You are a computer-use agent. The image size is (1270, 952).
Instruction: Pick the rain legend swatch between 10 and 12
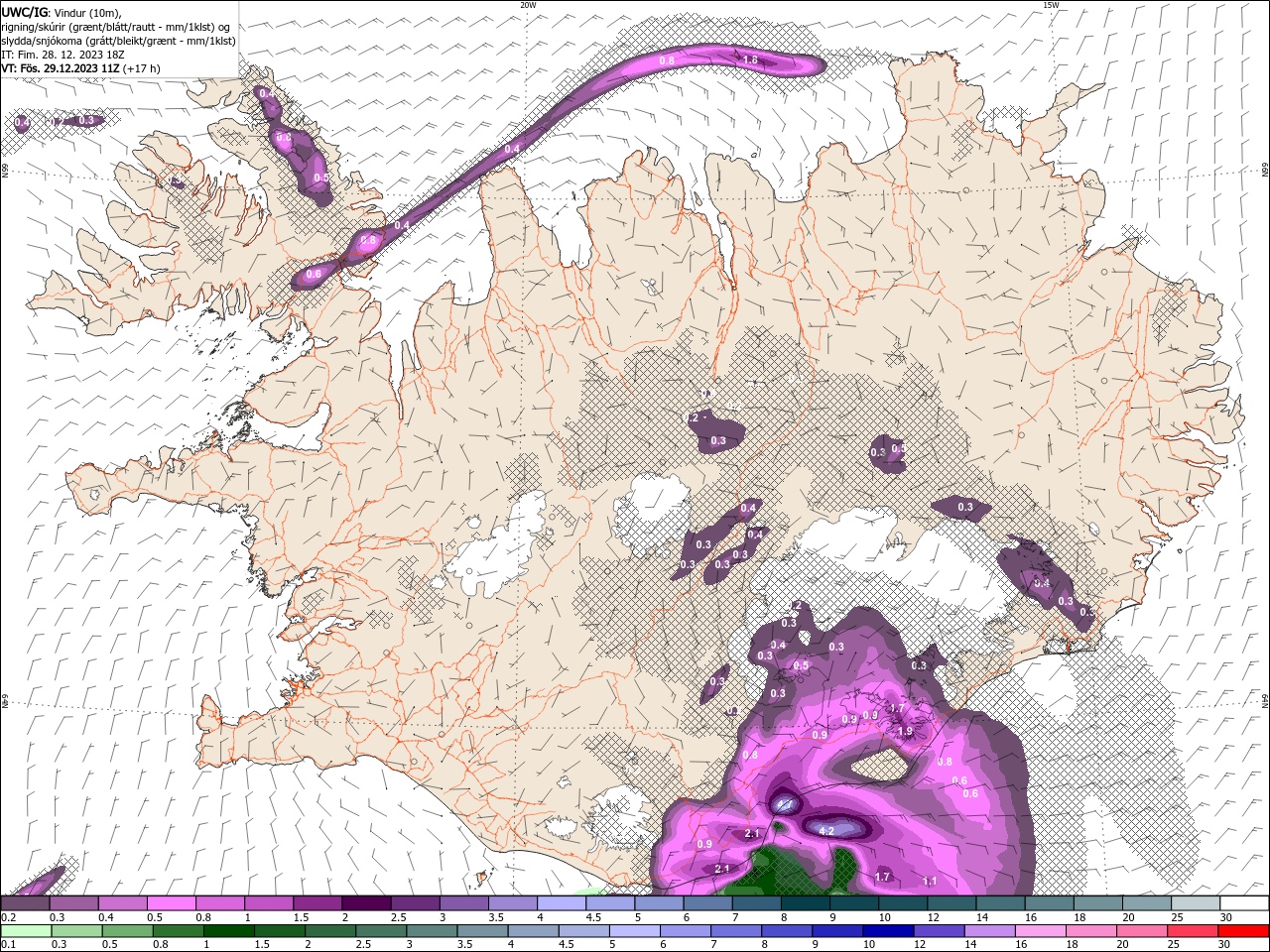pyautogui.click(x=888, y=931)
